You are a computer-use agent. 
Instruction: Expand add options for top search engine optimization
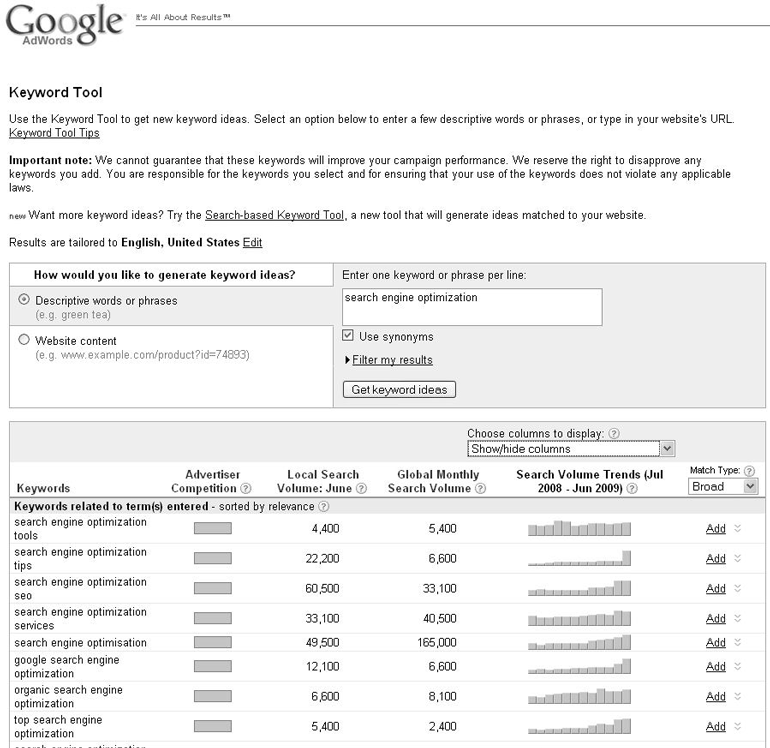pyautogui.click(x=738, y=726)
